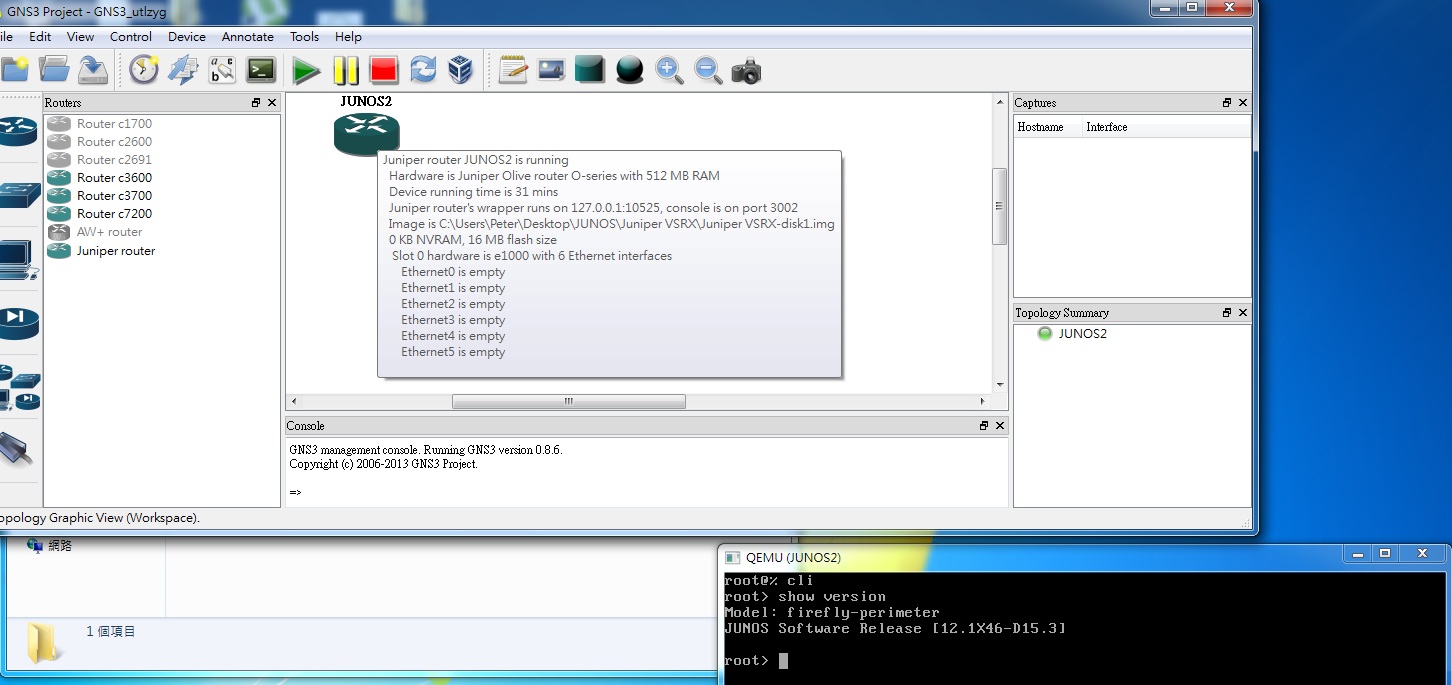Undock the Routers panel
The image size is (1452, 685).
click(256, 103)
